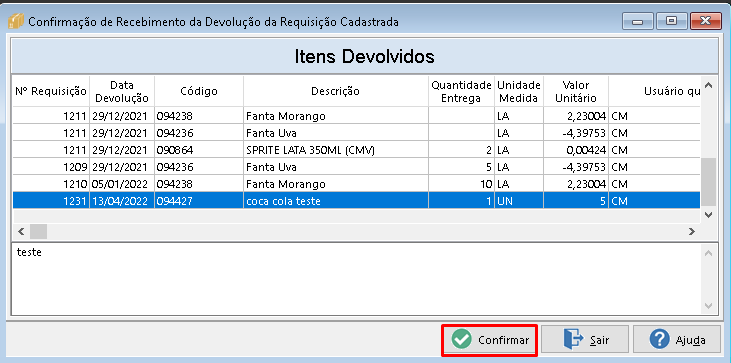This screenshot has width=731, height=363.
Task: Click code cell 094427
Action: [x=199, y=201]
